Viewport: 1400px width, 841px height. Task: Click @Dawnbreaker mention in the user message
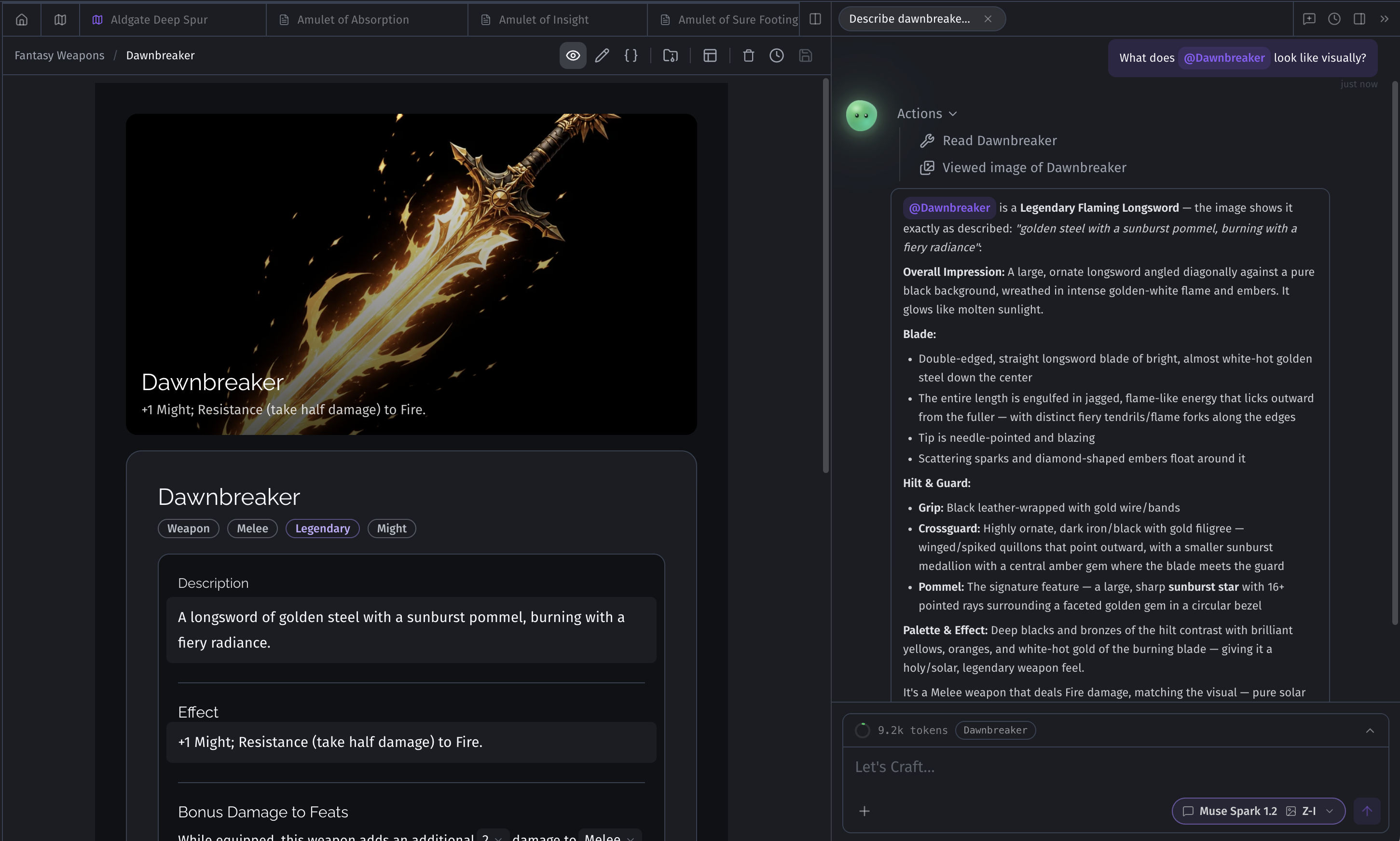pos(1224,58)
